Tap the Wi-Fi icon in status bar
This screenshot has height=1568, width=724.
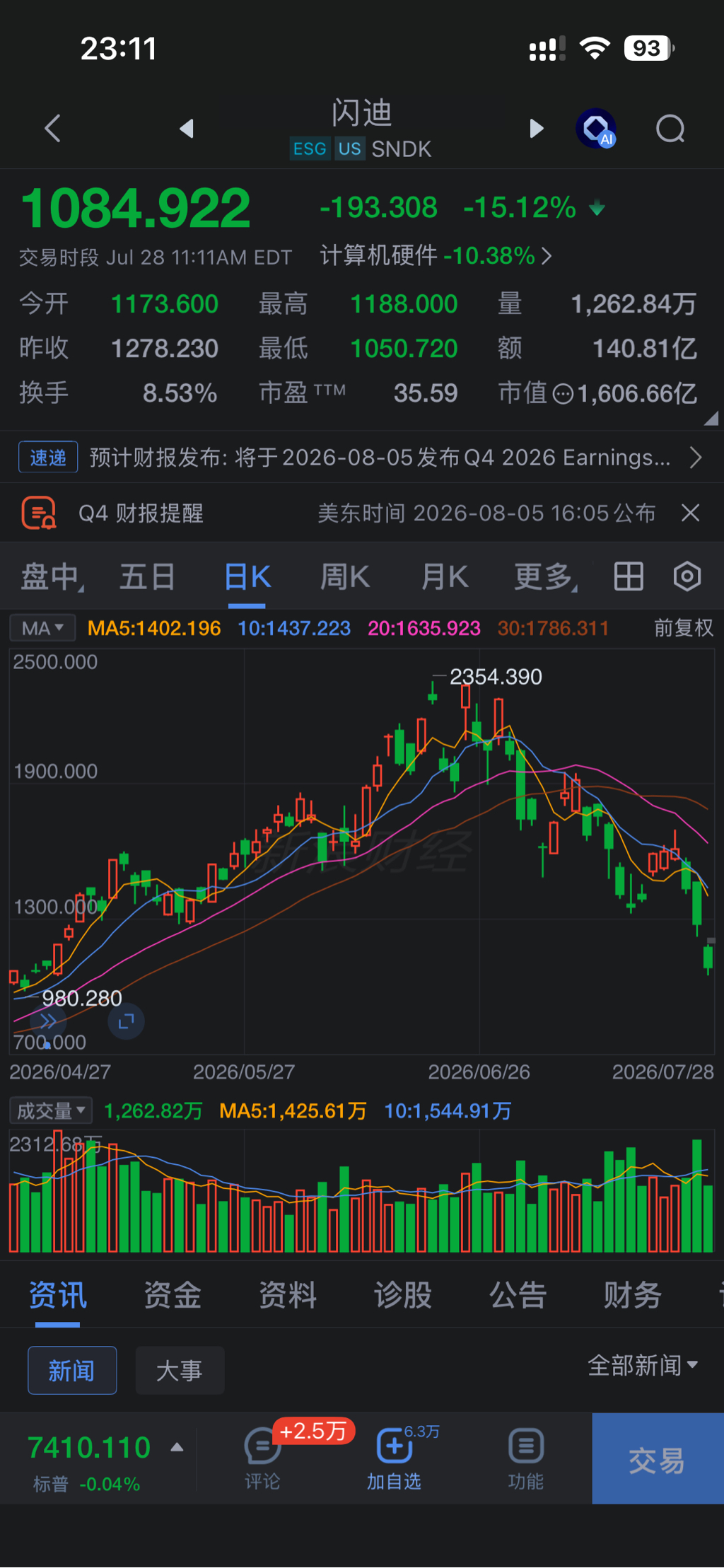pos(595,49)
